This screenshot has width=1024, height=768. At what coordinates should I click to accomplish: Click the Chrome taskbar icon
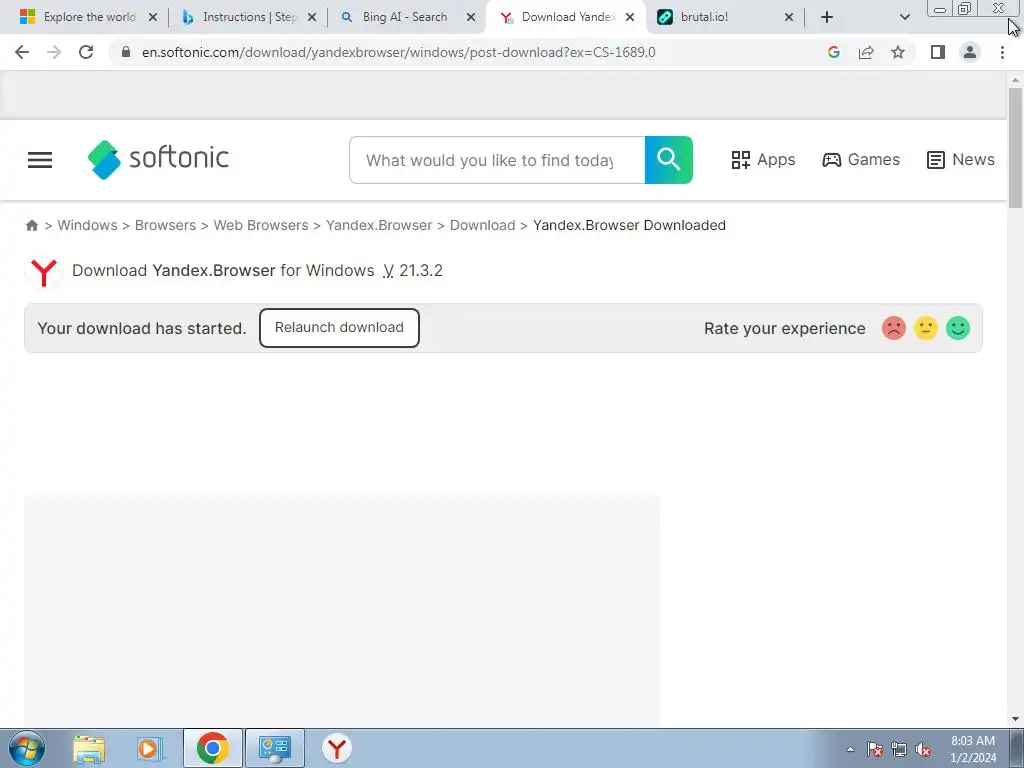click(212, 748)
